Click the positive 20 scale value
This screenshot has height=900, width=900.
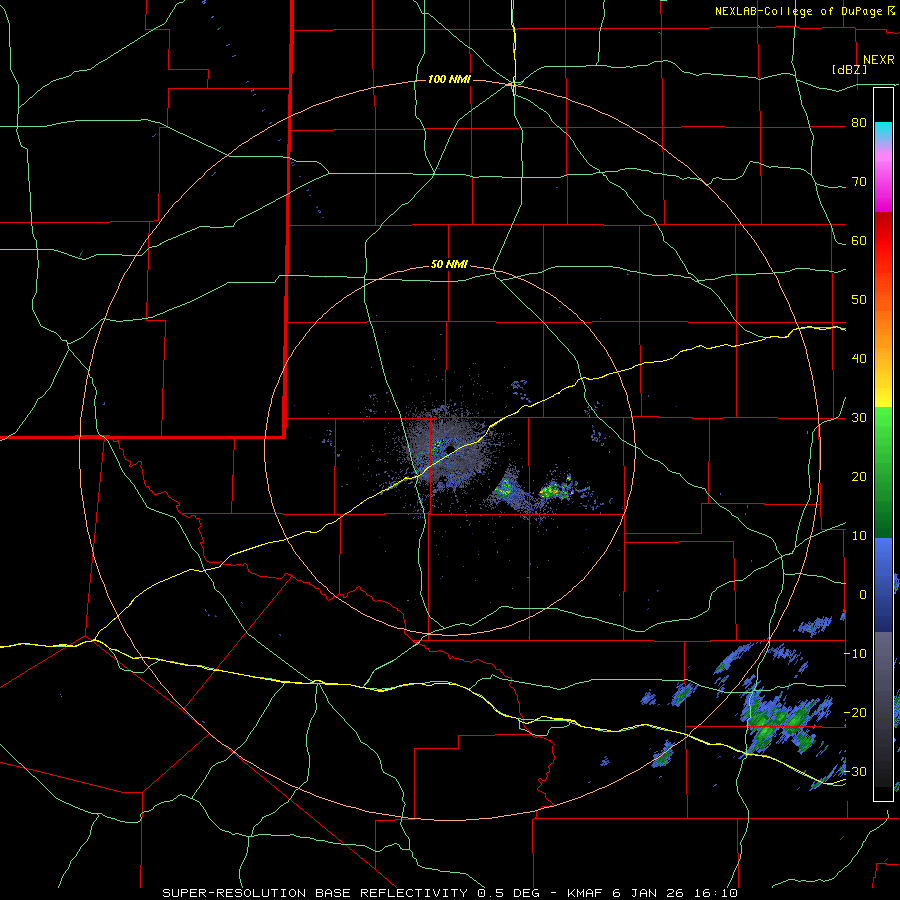(x=859, y=477)
